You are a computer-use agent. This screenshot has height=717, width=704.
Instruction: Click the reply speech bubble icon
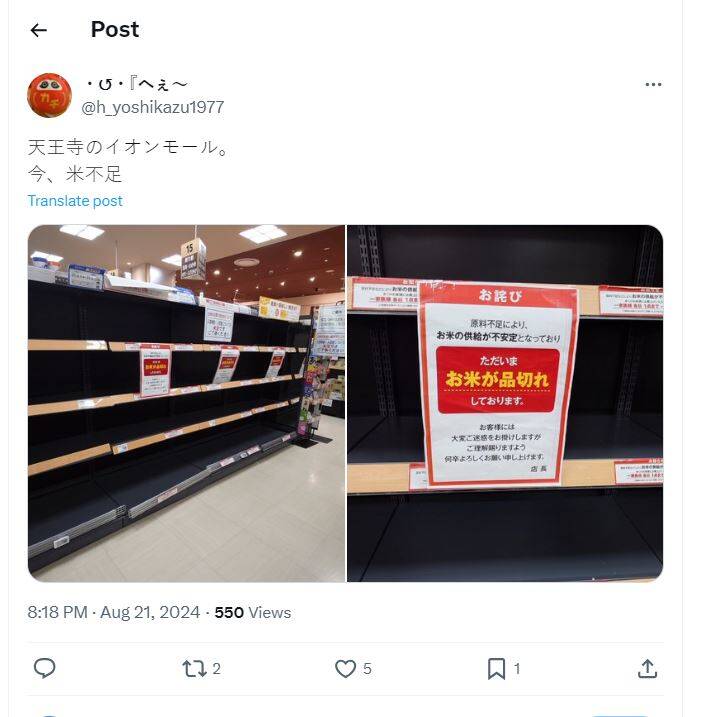[x=45, y=668]
